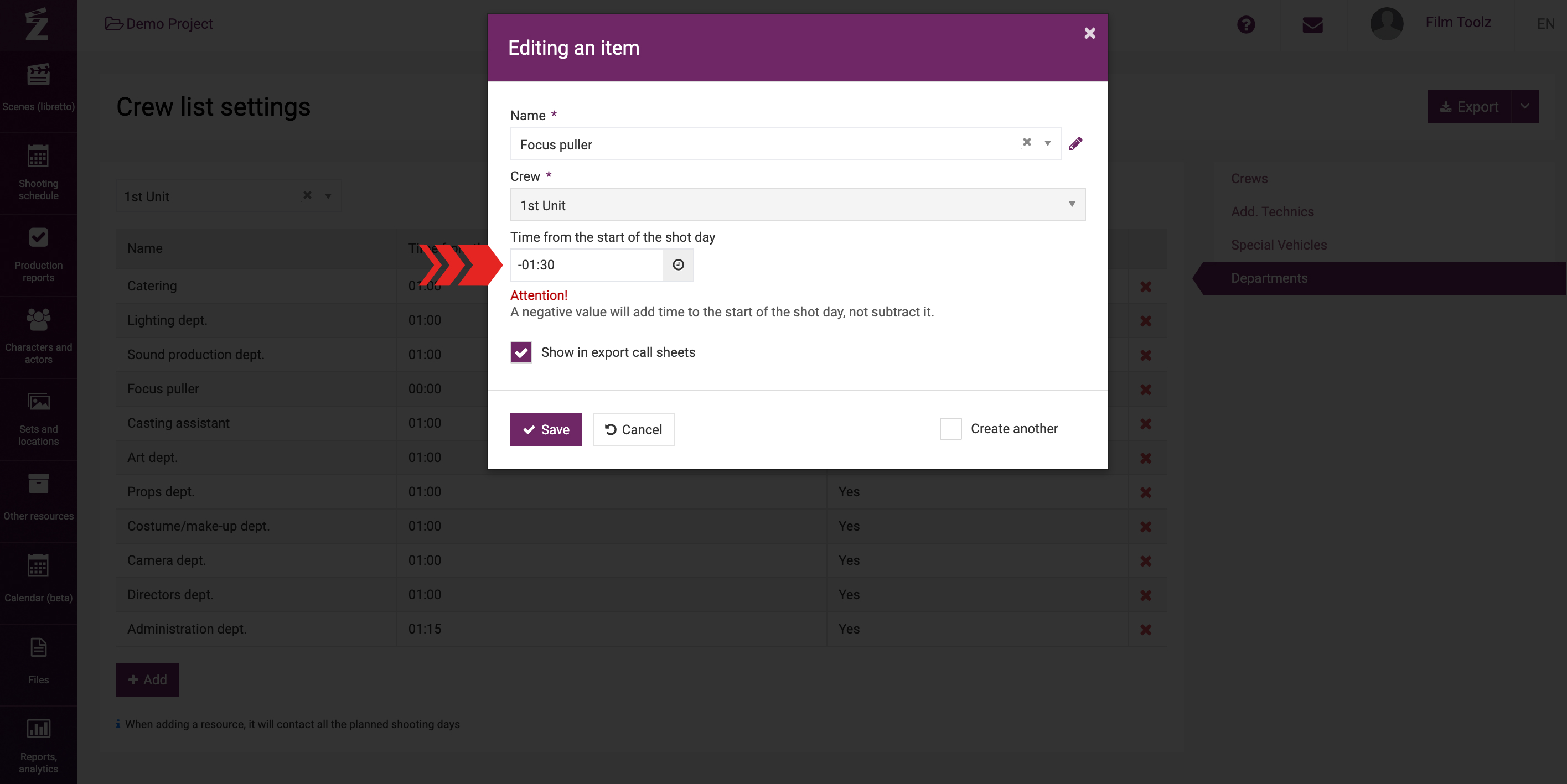This screenshot has width=1567, height=784.
Task: Delete the Focus puller row
Action: [x=1145, y=390]
